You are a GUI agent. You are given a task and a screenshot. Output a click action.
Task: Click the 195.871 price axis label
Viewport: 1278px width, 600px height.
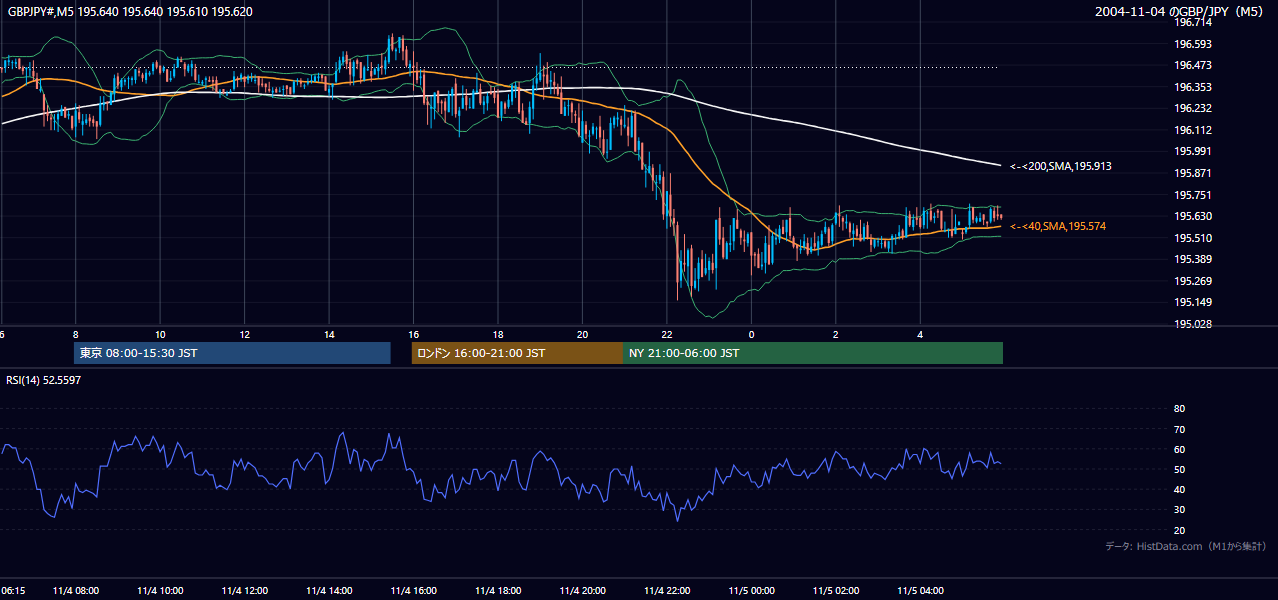click(1193, 173)
